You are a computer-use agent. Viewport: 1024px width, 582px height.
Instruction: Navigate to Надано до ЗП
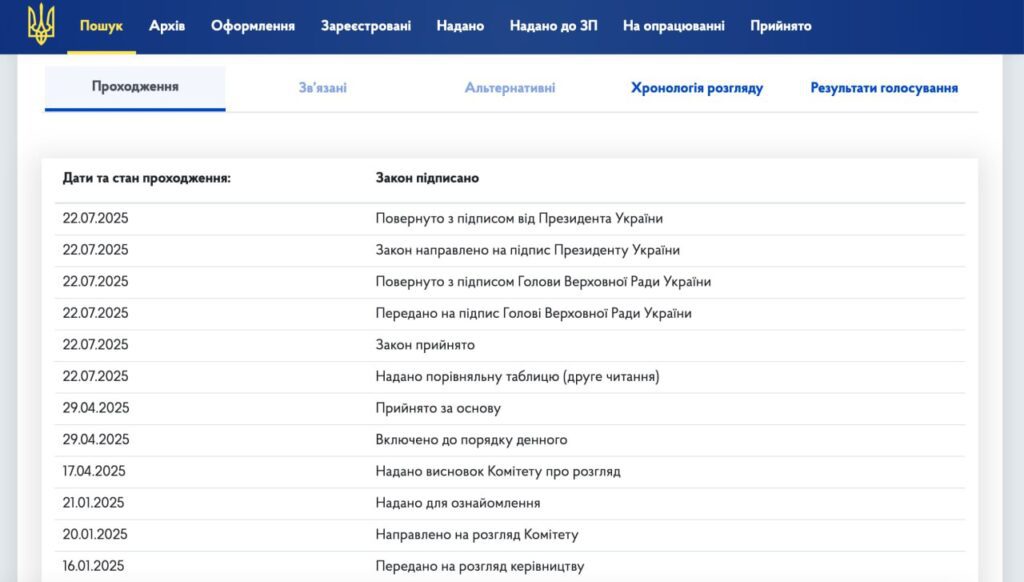(x=553, y=26)
